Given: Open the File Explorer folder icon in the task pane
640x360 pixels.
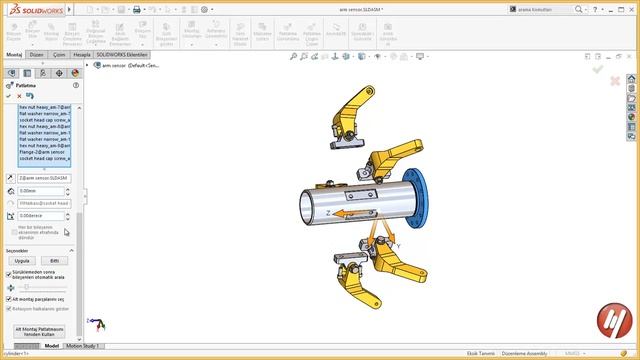Looking at the screenshot, I should [631, 98].
